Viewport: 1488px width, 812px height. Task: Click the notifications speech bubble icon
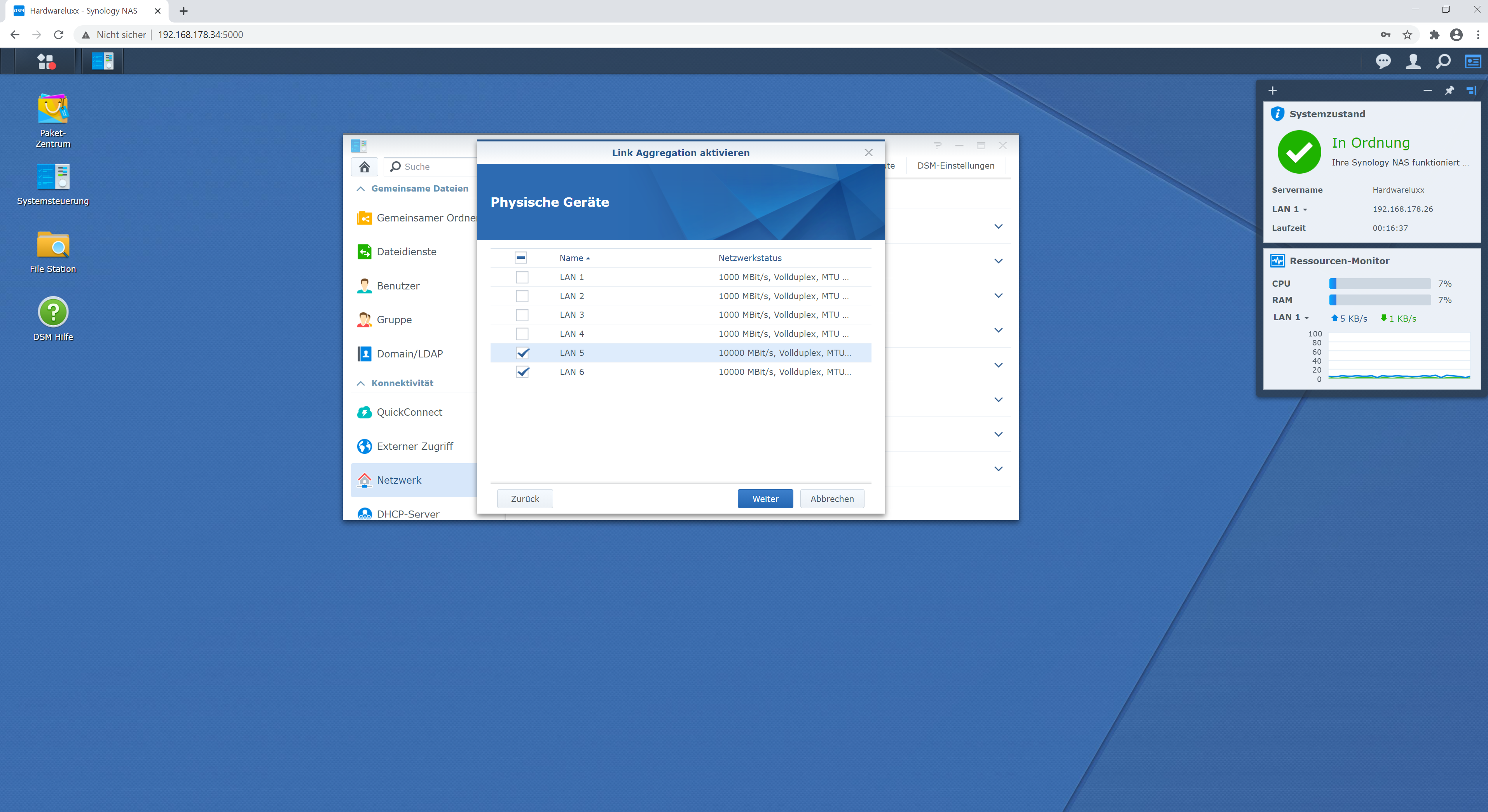coord(1383,61)
